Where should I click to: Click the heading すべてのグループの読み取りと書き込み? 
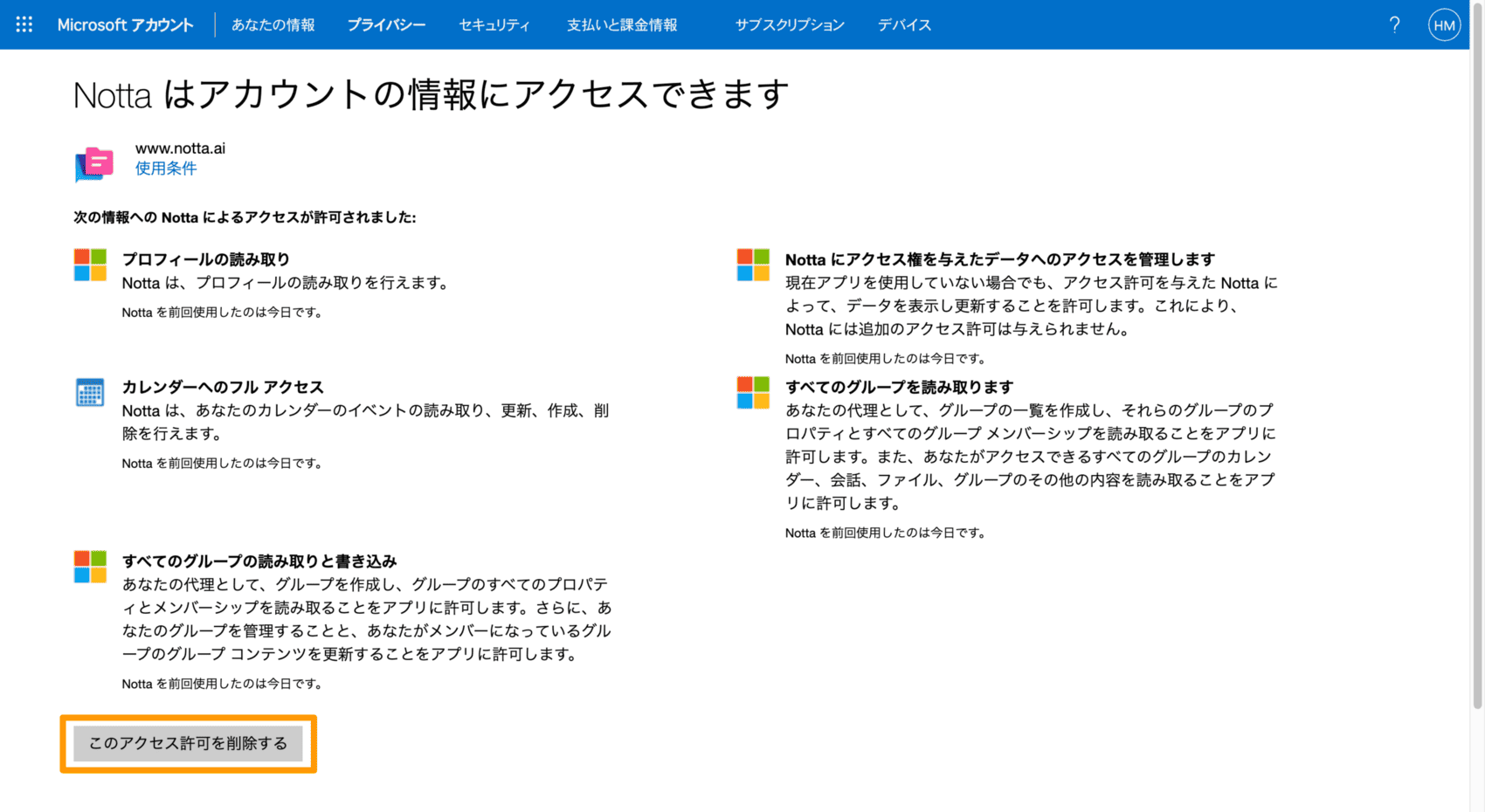click(x=259, y=561)
